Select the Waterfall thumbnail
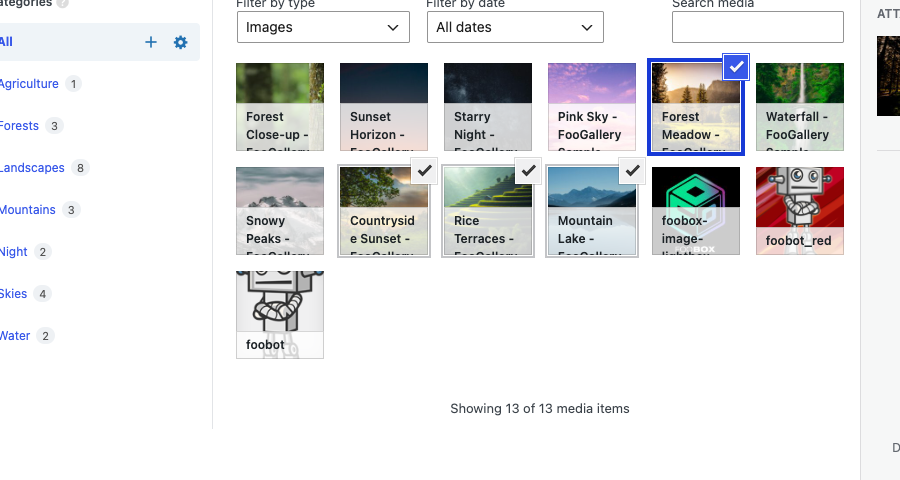 coord(800,107)
